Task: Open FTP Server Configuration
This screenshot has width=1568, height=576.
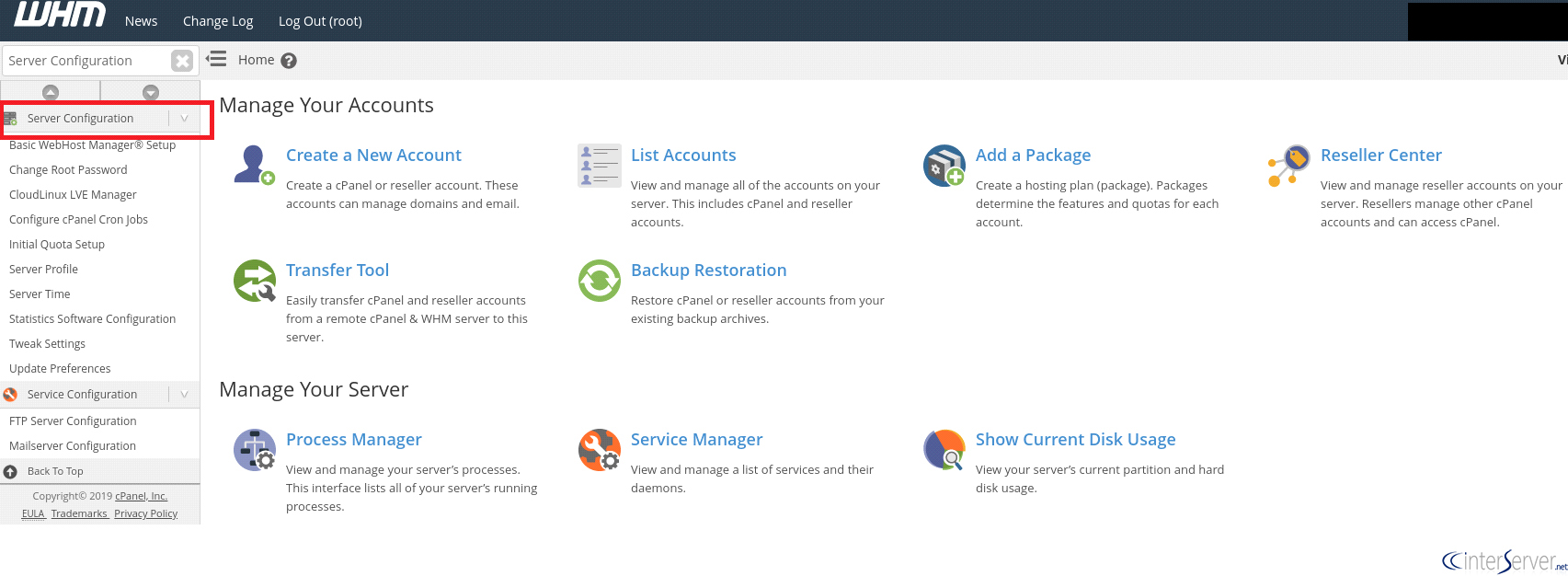Action: pyautogui.click(x=73, y=421)
